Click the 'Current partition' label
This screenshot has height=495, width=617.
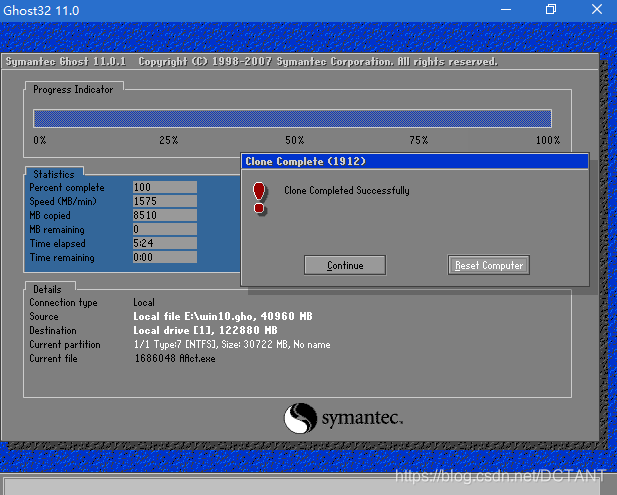65,345
